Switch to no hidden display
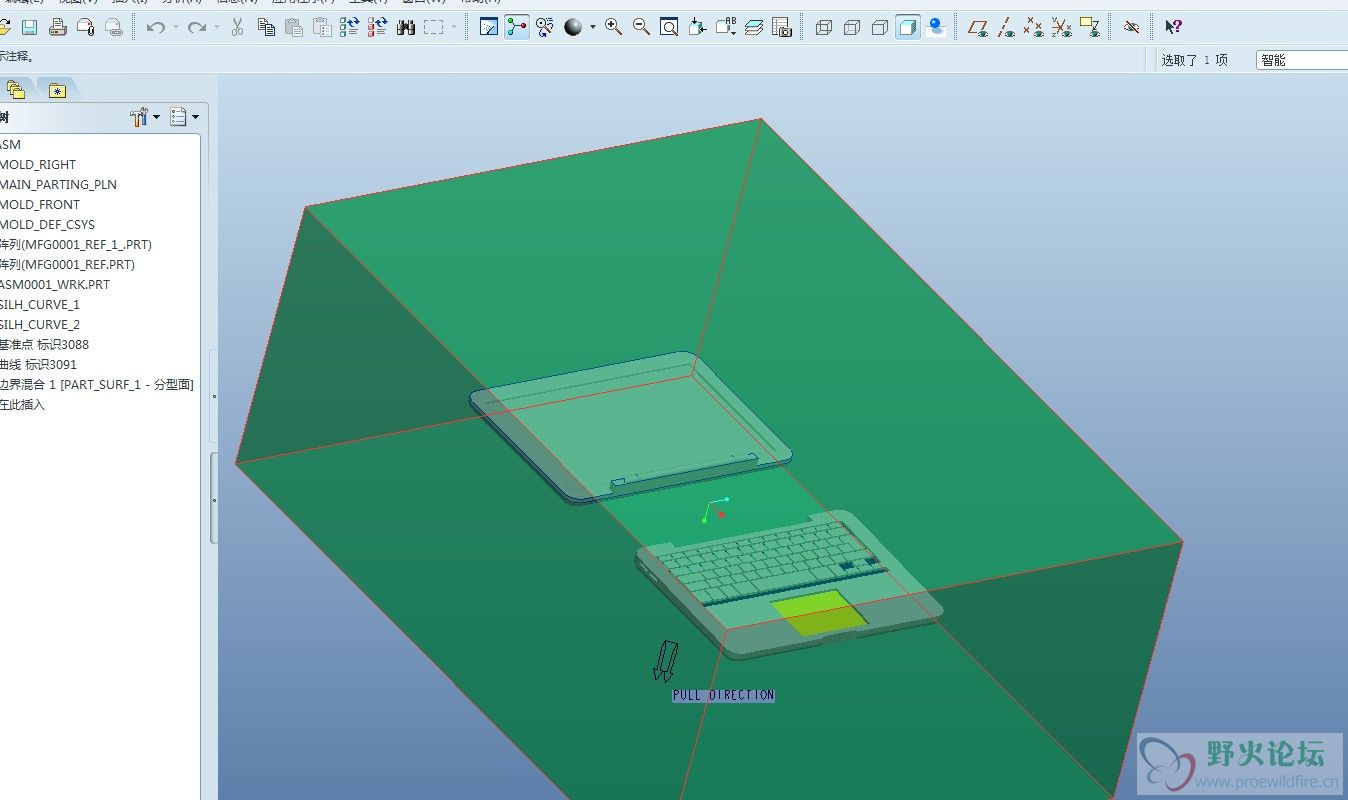Screen dimensions: 1348x800 tap(880, 28)
